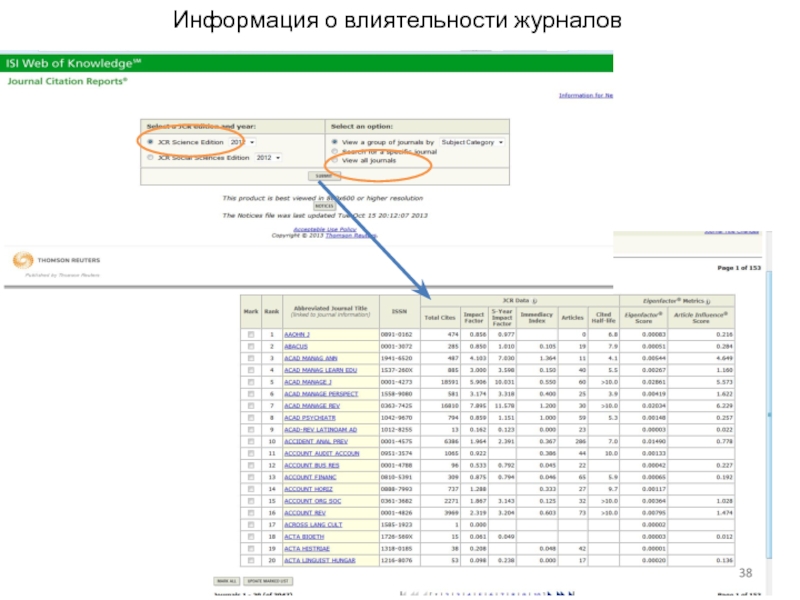Open the ACAD MANAGE PERSPECT journal link
The image size is (800, 600).
(x=321, y=394)
